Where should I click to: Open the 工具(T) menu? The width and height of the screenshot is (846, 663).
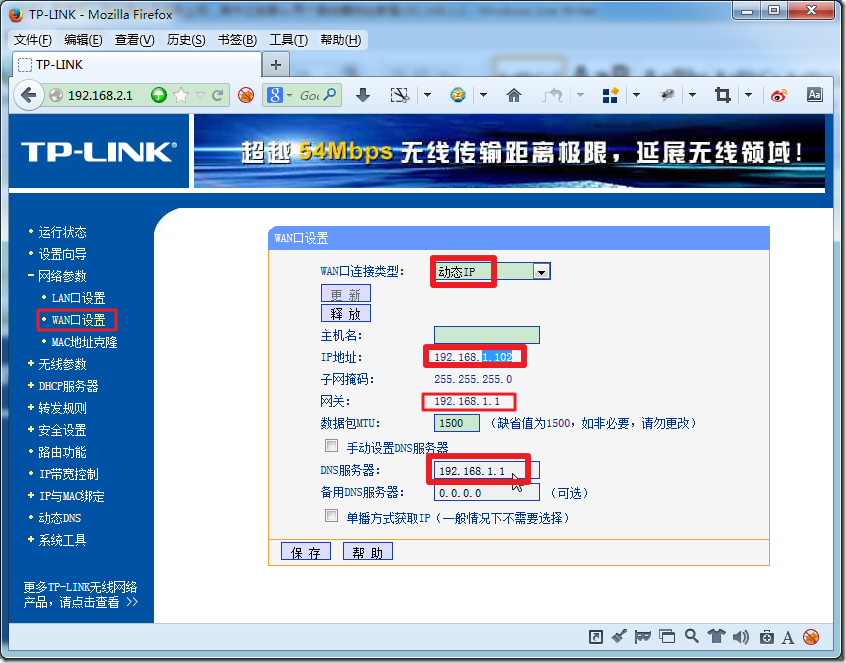(x=289, y=40)
